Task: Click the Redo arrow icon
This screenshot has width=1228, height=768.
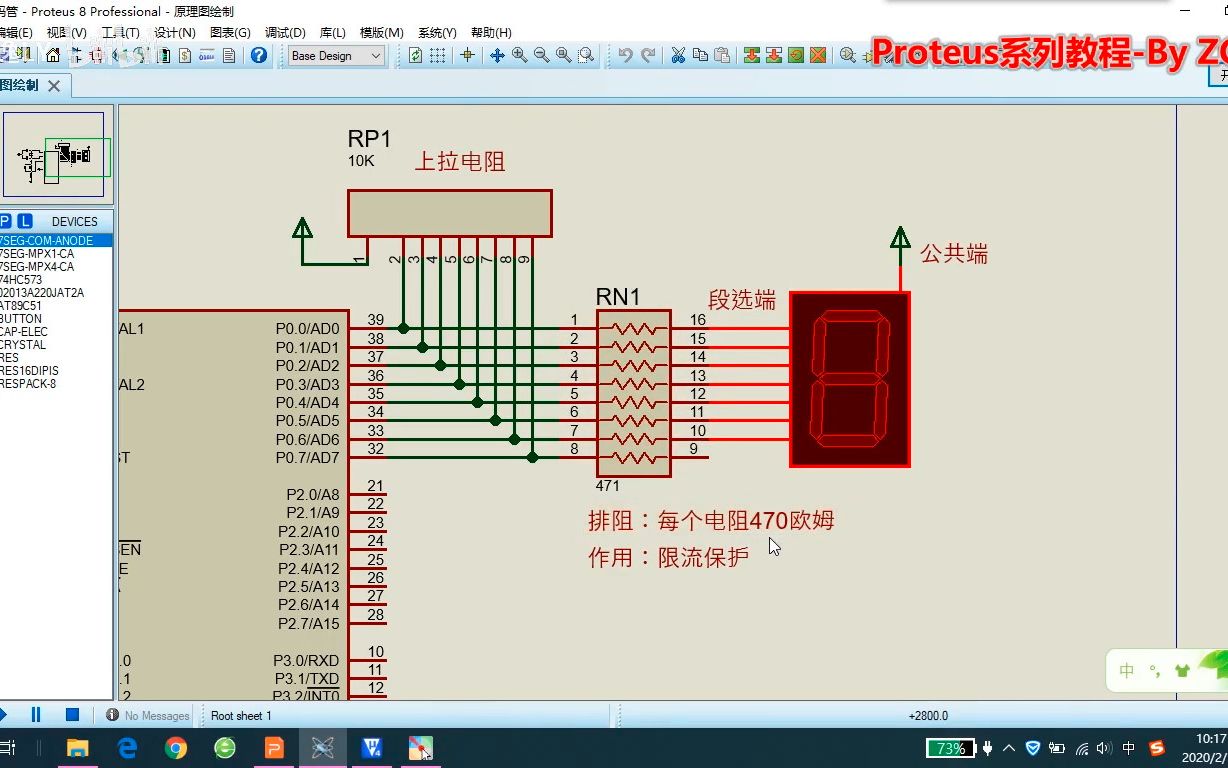Action: (648, 56)
